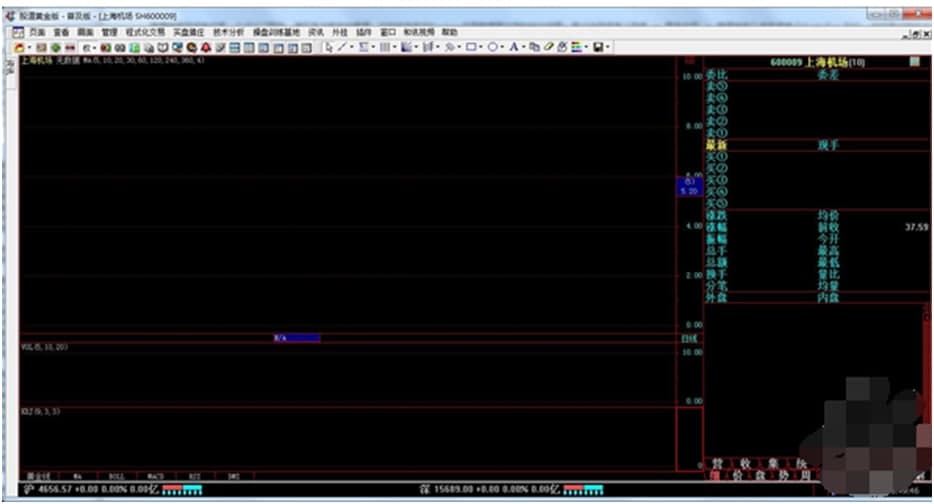The image size is (934, 504).
Task: Select the text 'A' annotation tool
Action: (513, 47)
